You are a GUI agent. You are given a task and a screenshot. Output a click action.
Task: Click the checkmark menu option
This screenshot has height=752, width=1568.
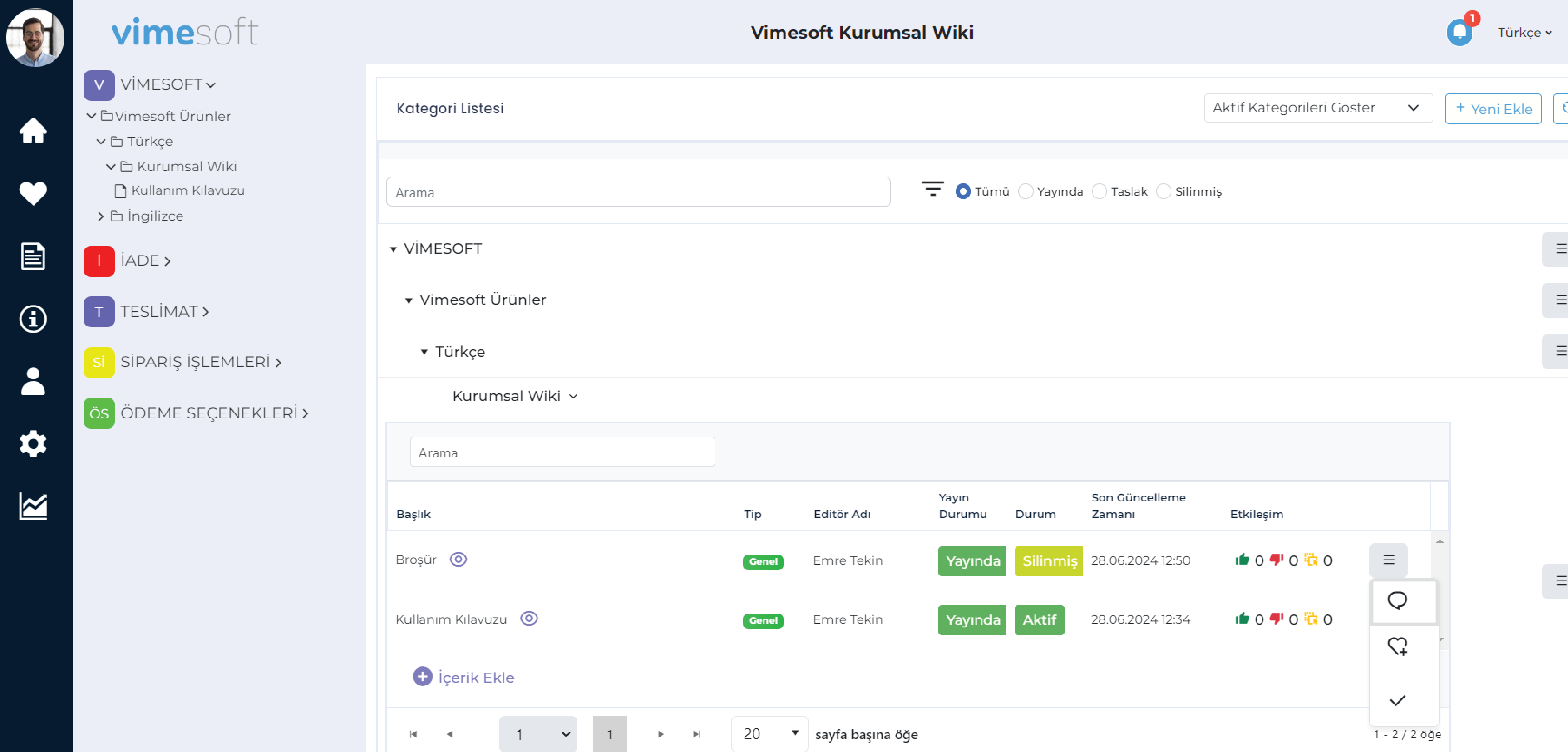pyautogui.click(x=1398, y=700)
